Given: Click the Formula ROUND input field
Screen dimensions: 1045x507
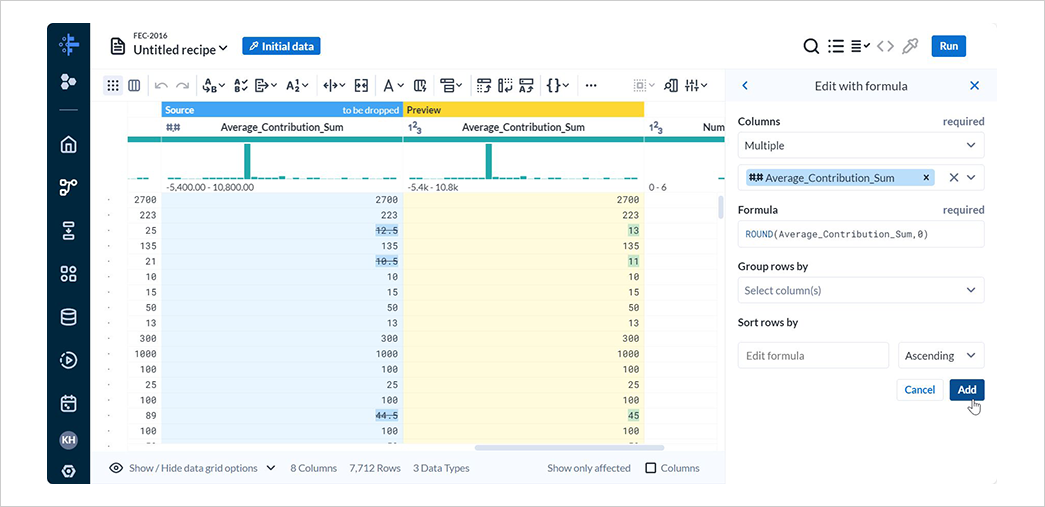Looking at the screenshot, I should coord(860,235).
